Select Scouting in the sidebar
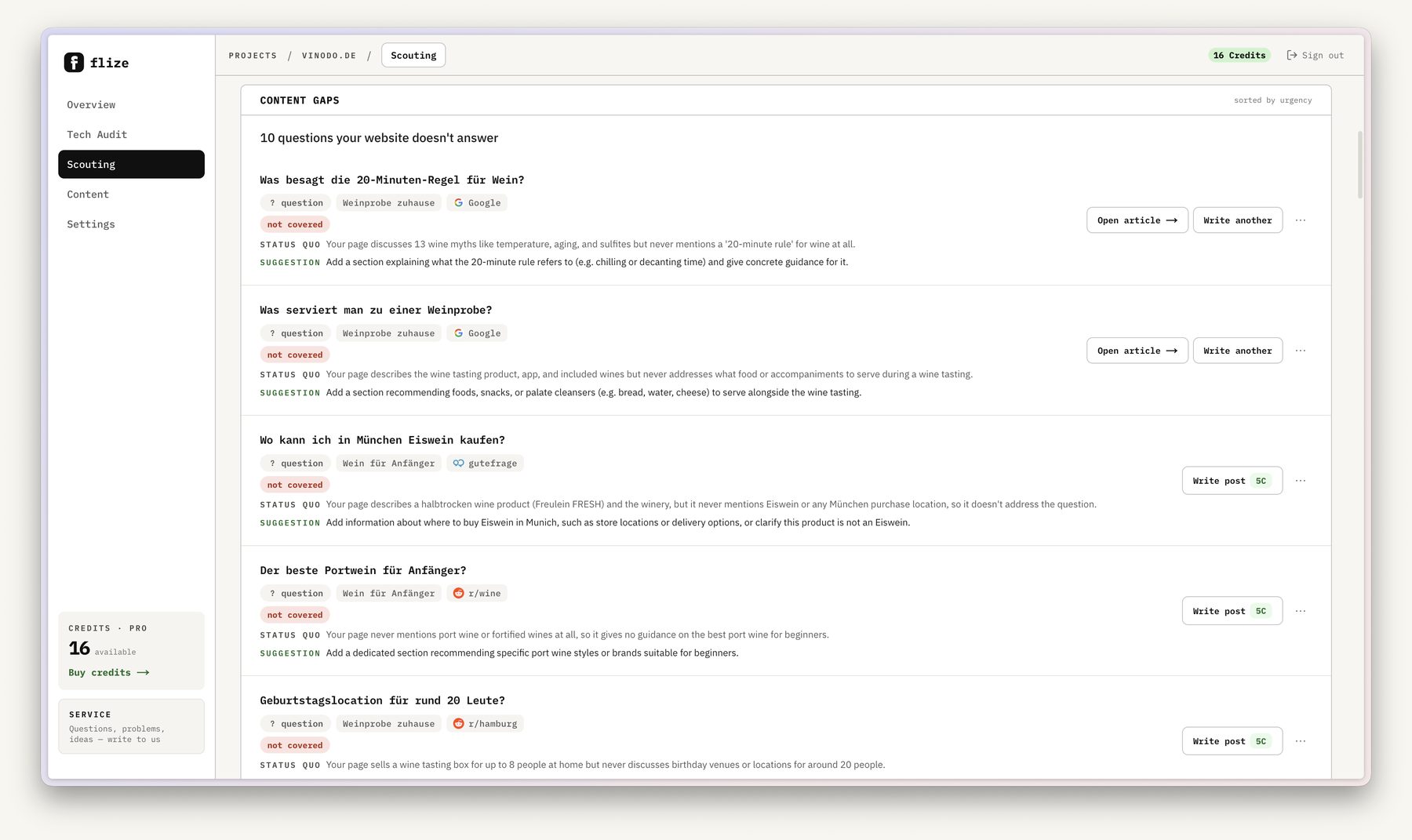 (131, 164)
